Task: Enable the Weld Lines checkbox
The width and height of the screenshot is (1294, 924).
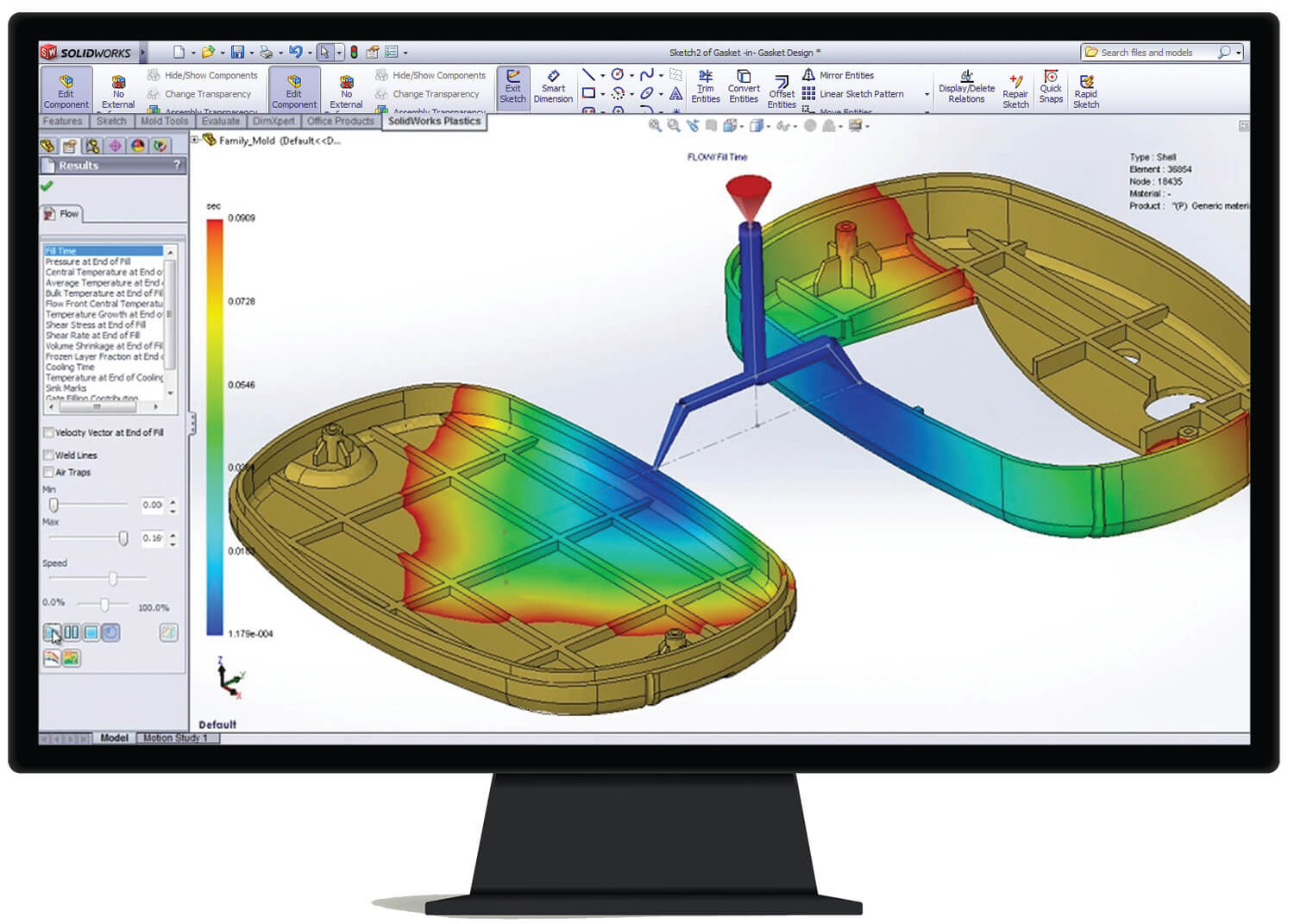Action: click(x=49, y=455)
